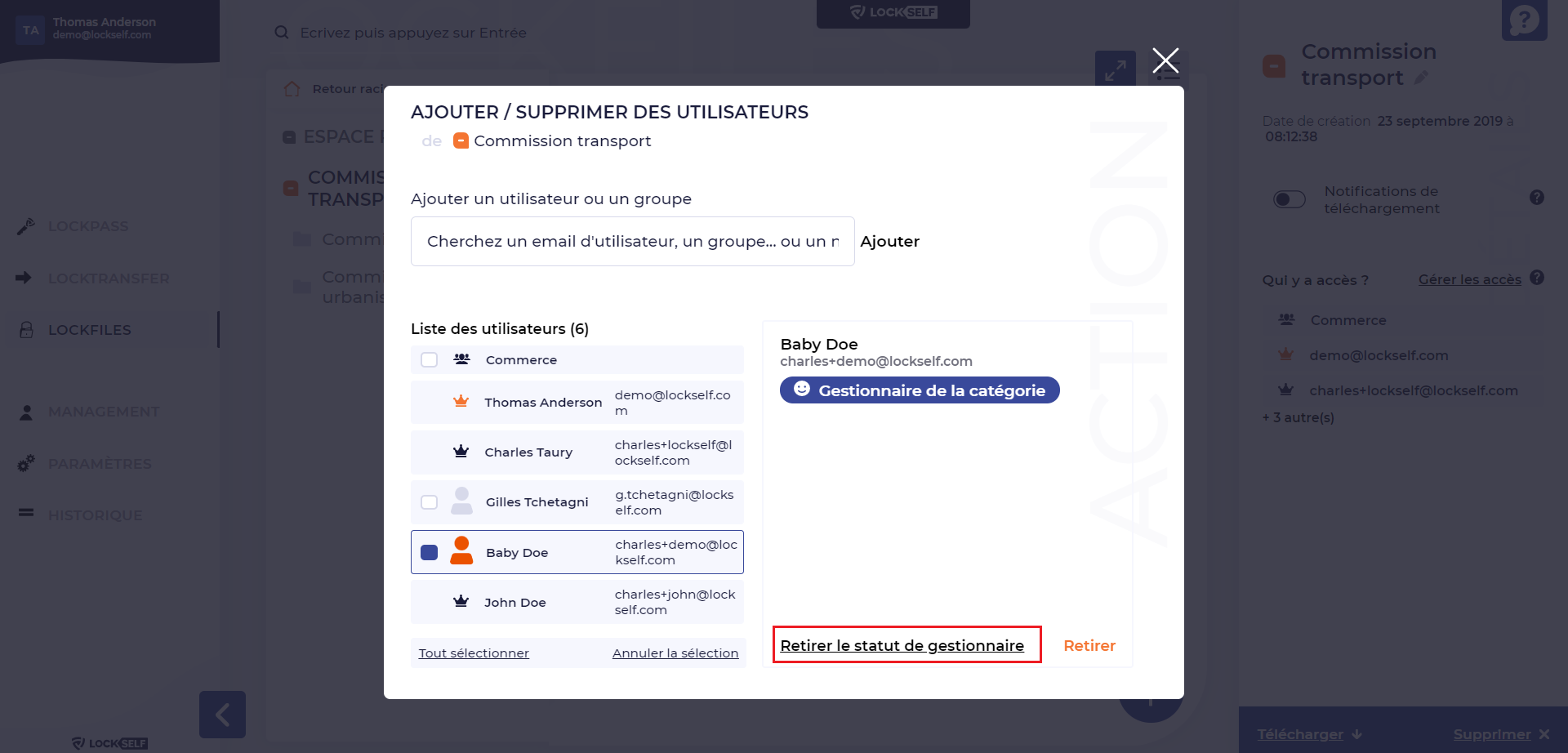Click the Baby Doe orange avatar icon

[x=461, y=551]
